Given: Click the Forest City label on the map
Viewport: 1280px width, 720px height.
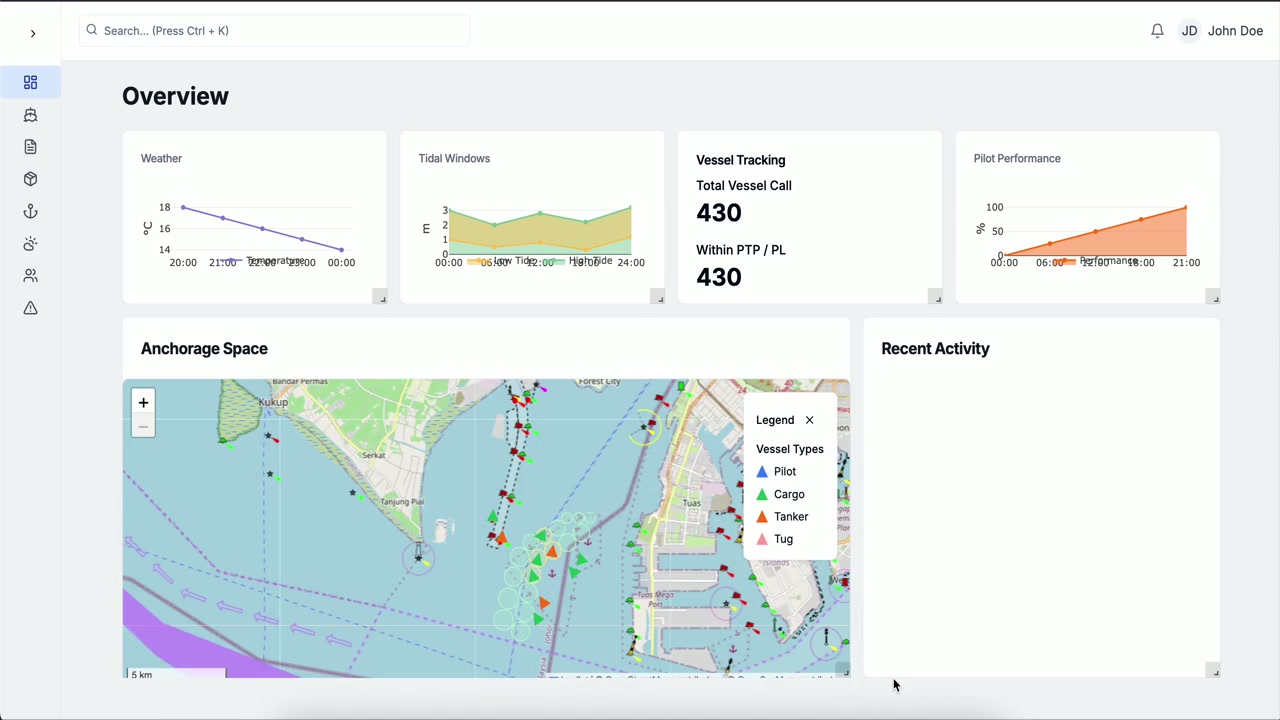Looking at the screenshot, I should [x=600, y=381].
